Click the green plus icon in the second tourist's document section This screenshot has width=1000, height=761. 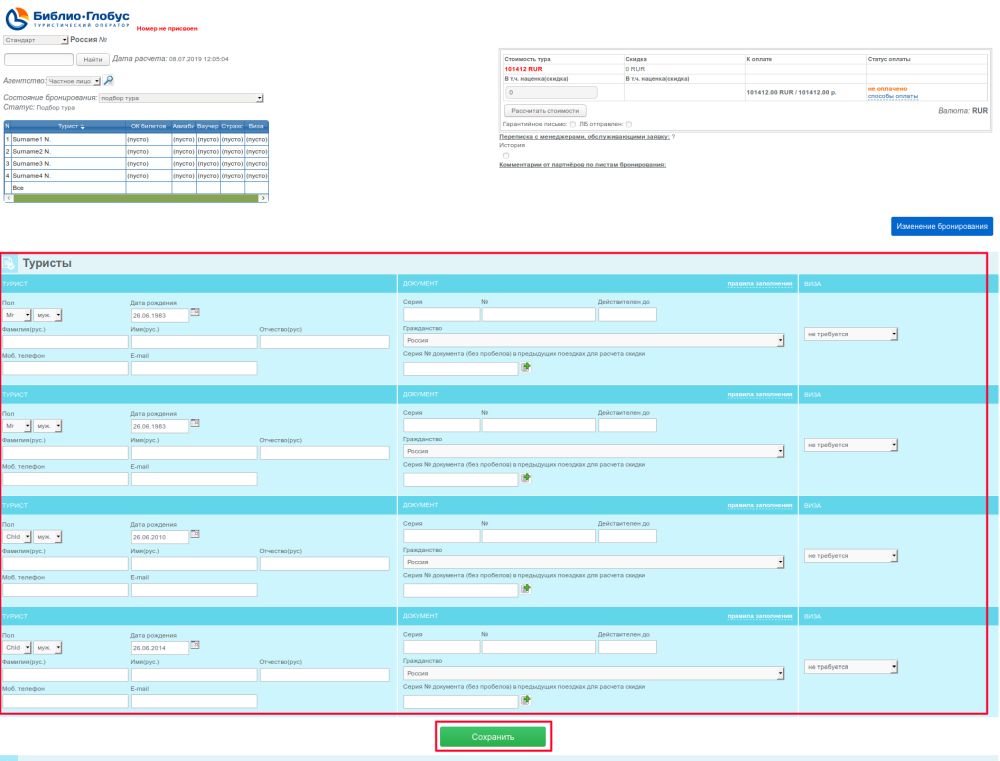[x=526, y=478]
